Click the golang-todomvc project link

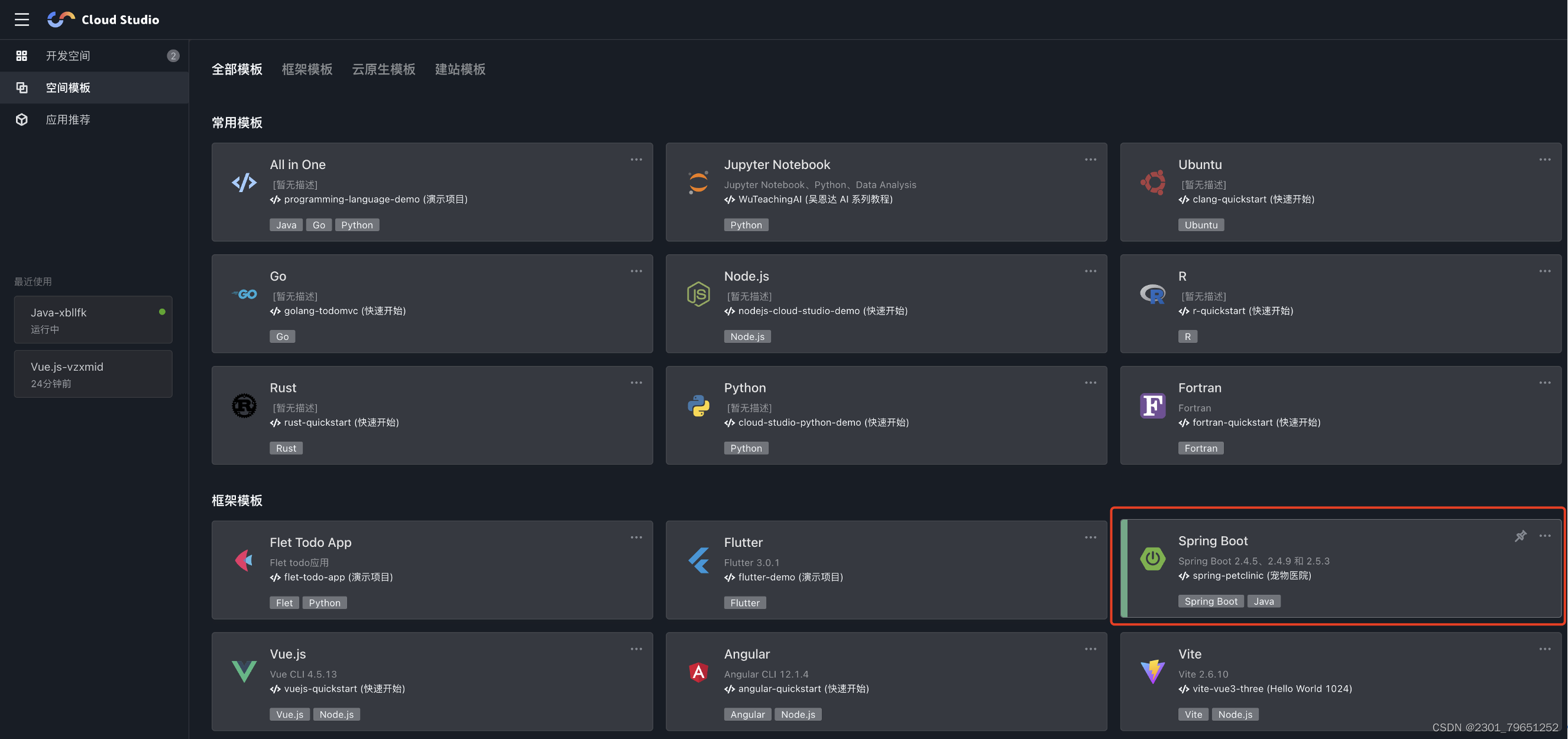pyautogui.click(x=338, y=310)
